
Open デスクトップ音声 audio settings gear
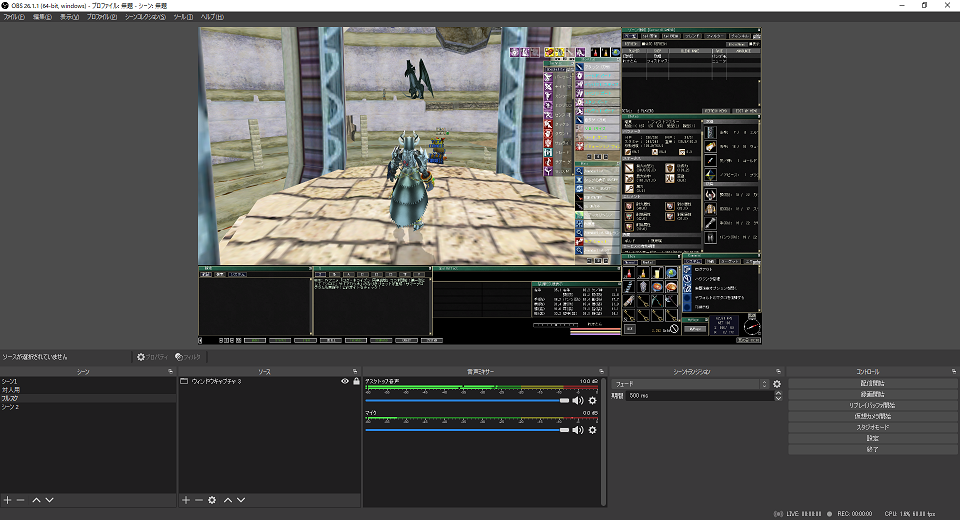coord(592,401)
